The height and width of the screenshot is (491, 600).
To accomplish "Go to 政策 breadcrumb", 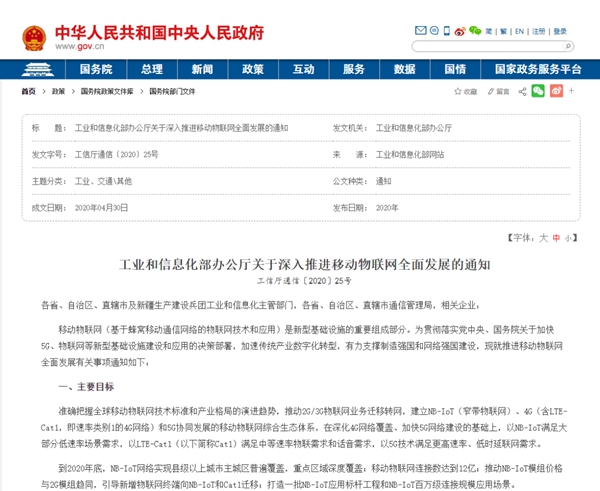I will (59, 91).
